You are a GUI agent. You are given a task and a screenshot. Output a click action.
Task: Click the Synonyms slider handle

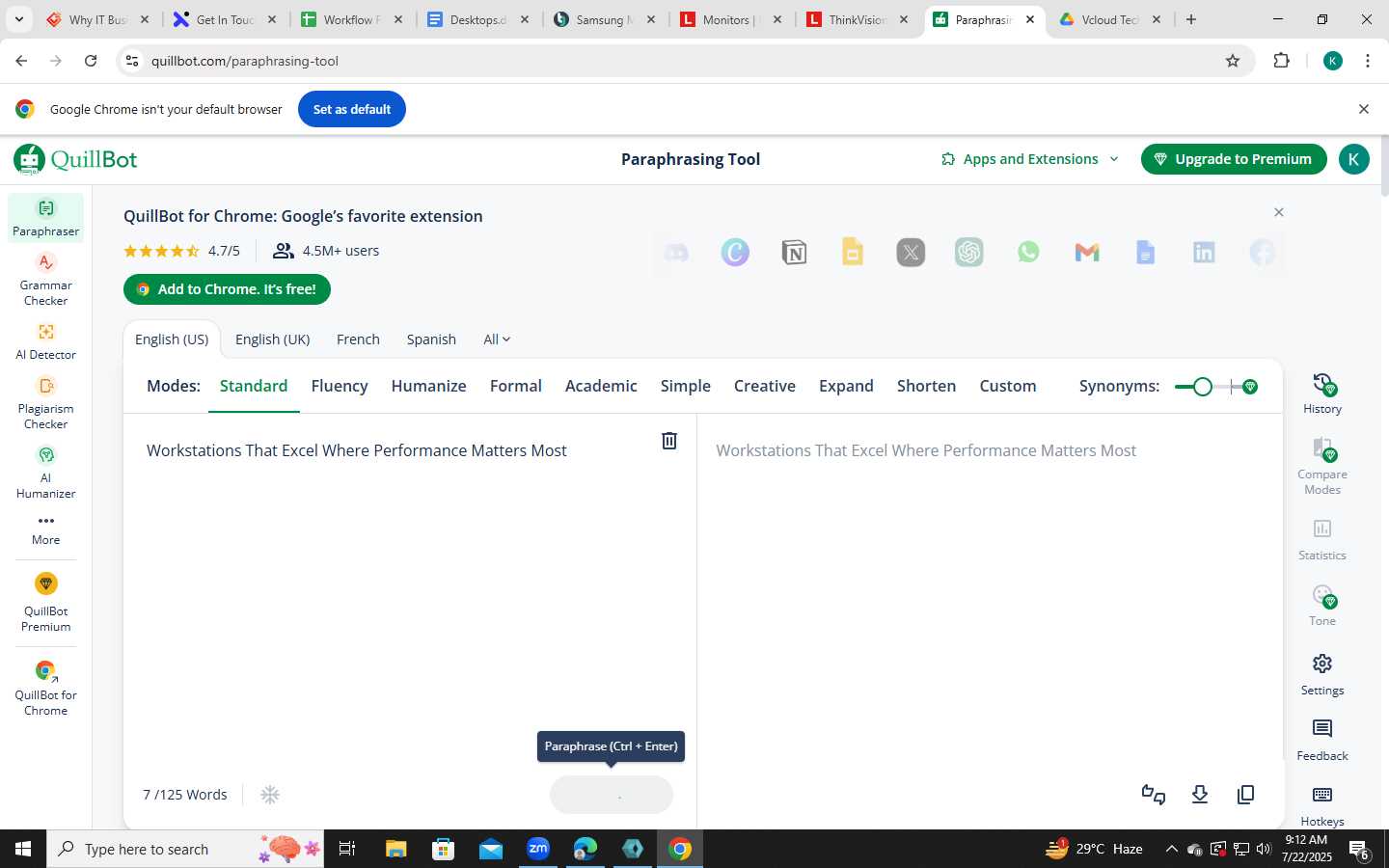pyautogui.click(x=1202, y=387)
